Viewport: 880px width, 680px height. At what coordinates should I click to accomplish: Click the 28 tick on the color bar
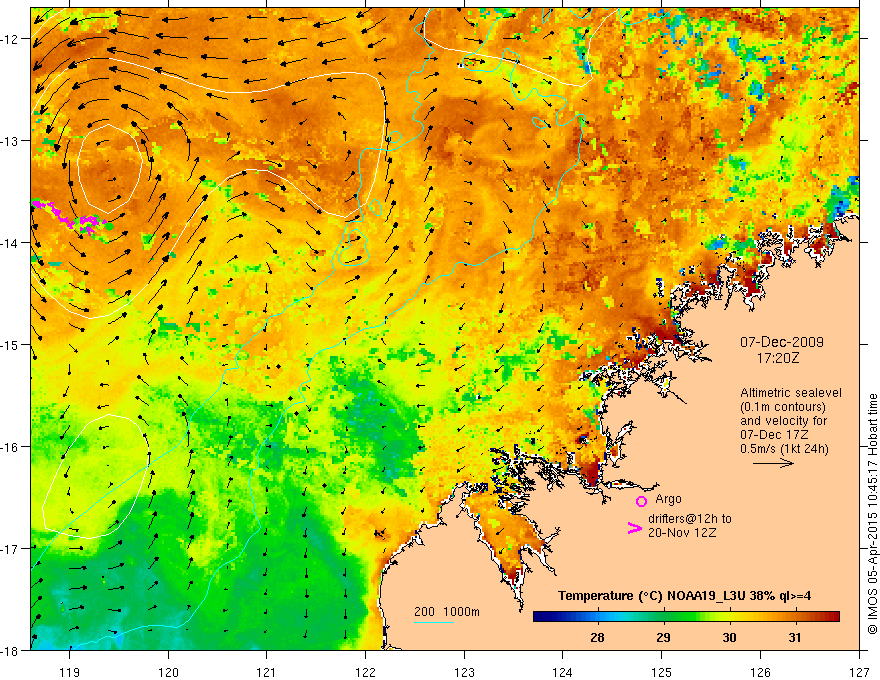(x=597, y=637)
